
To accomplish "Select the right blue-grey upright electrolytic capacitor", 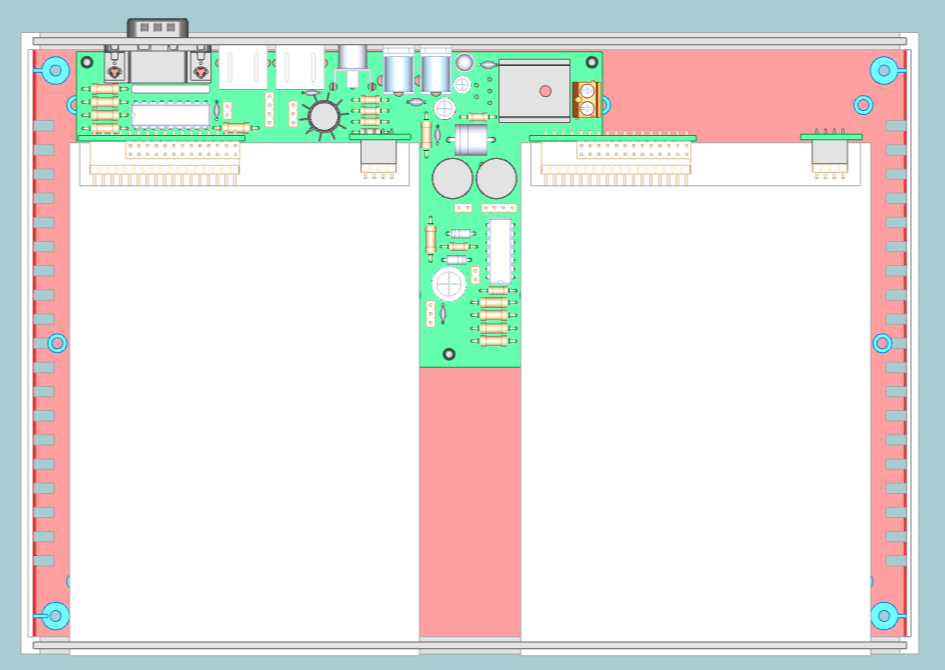I will point(436,69).
